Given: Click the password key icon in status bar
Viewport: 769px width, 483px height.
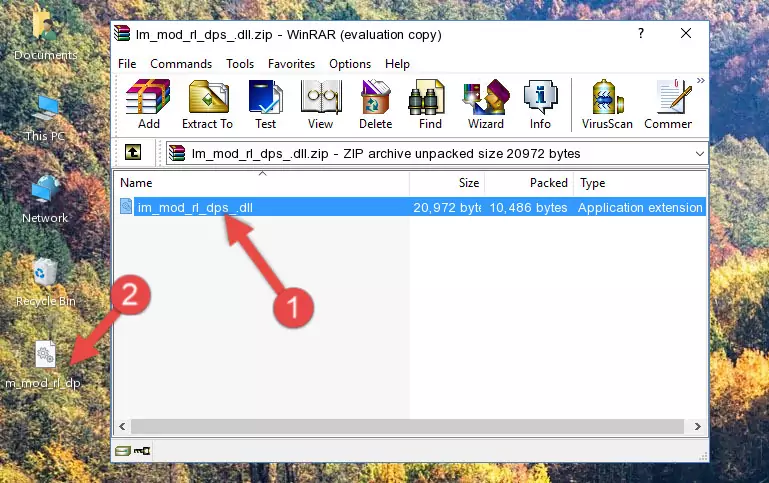Looking at the screenshot, I should click(142, 451).
